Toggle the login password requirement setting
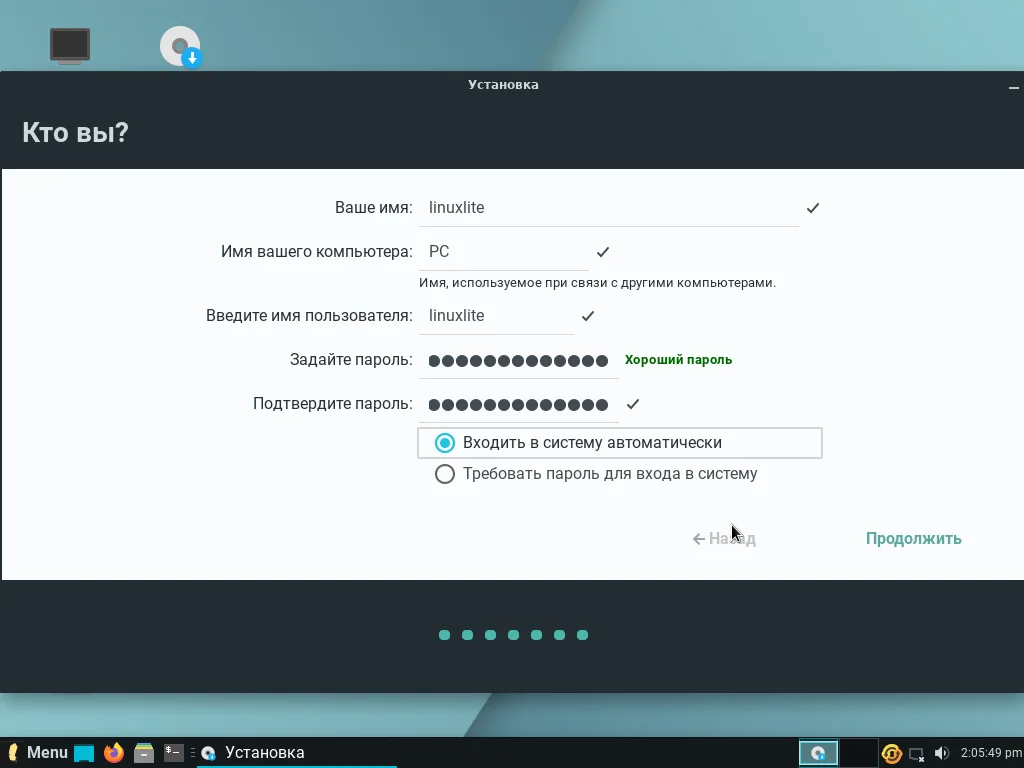 tap(444, 474)
